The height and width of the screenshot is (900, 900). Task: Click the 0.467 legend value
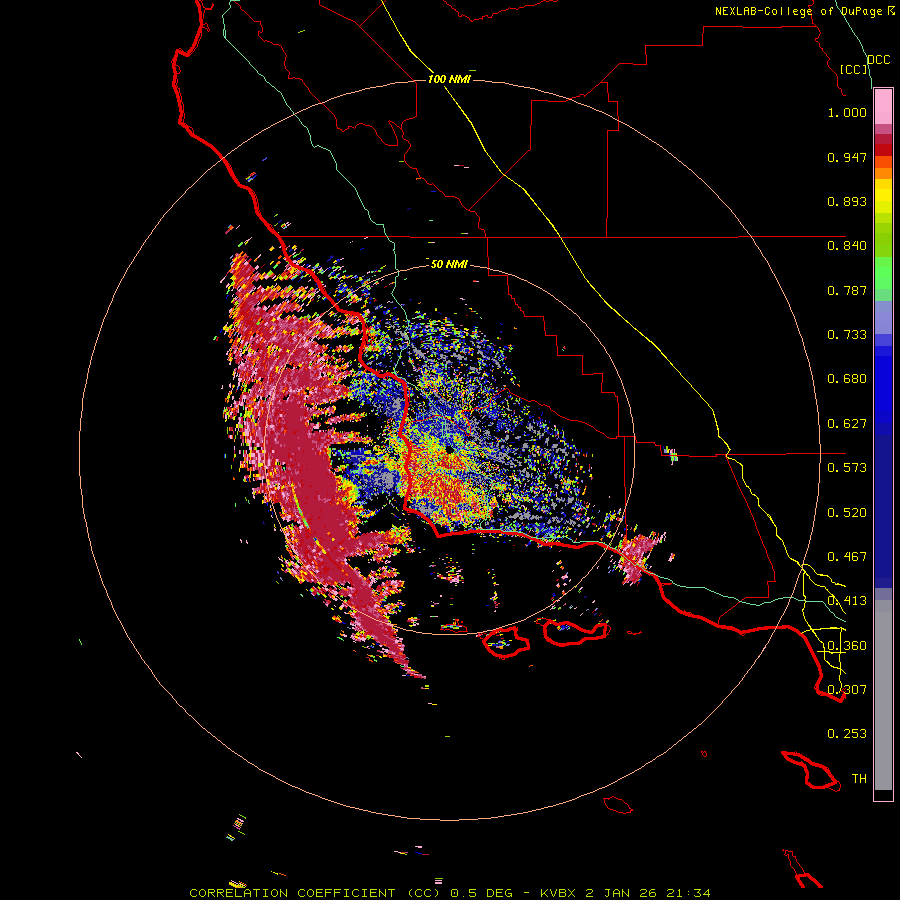pyautogui.click(x=847, y=557)
